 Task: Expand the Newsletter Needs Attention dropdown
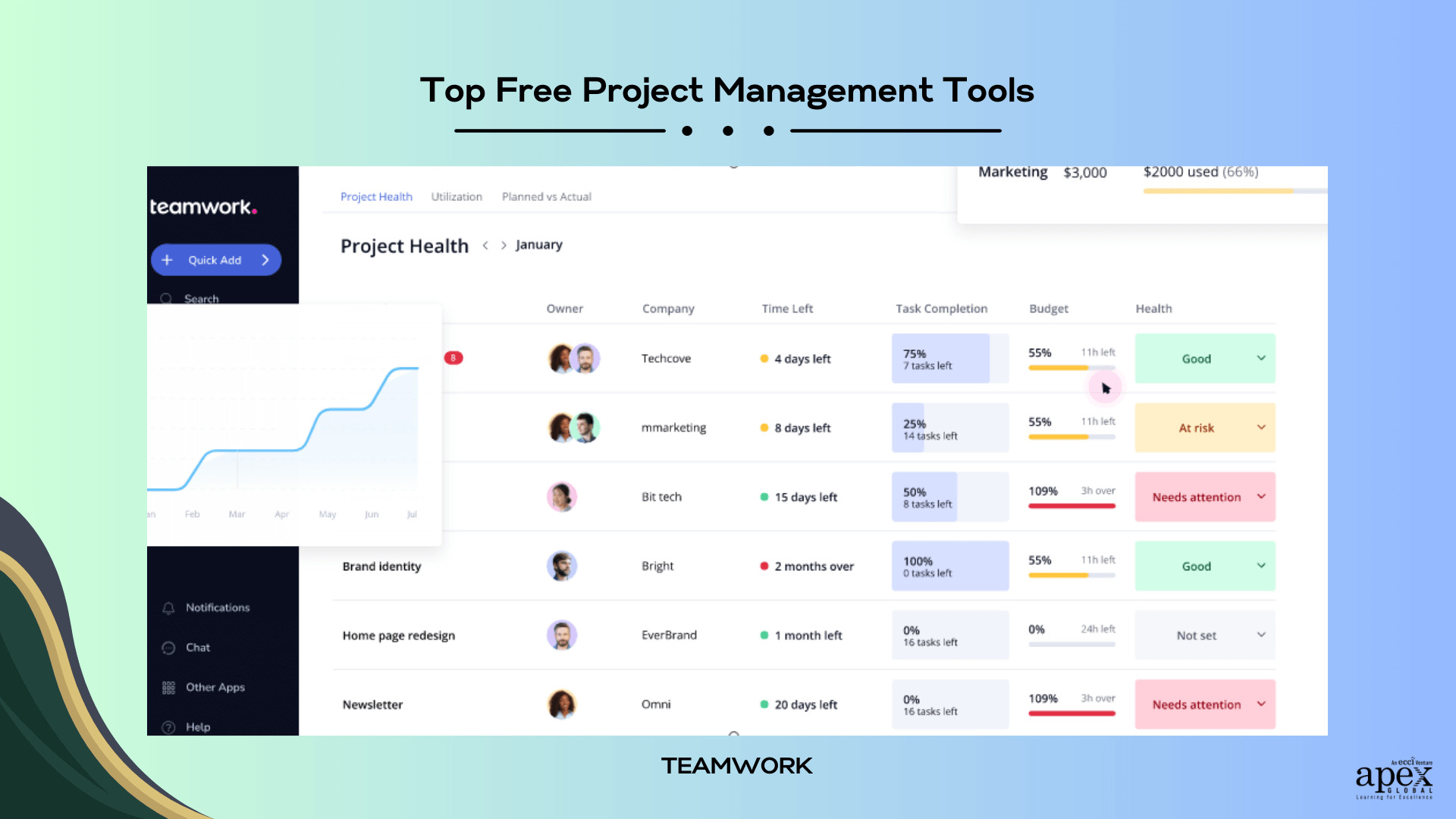coord(1261,704)
